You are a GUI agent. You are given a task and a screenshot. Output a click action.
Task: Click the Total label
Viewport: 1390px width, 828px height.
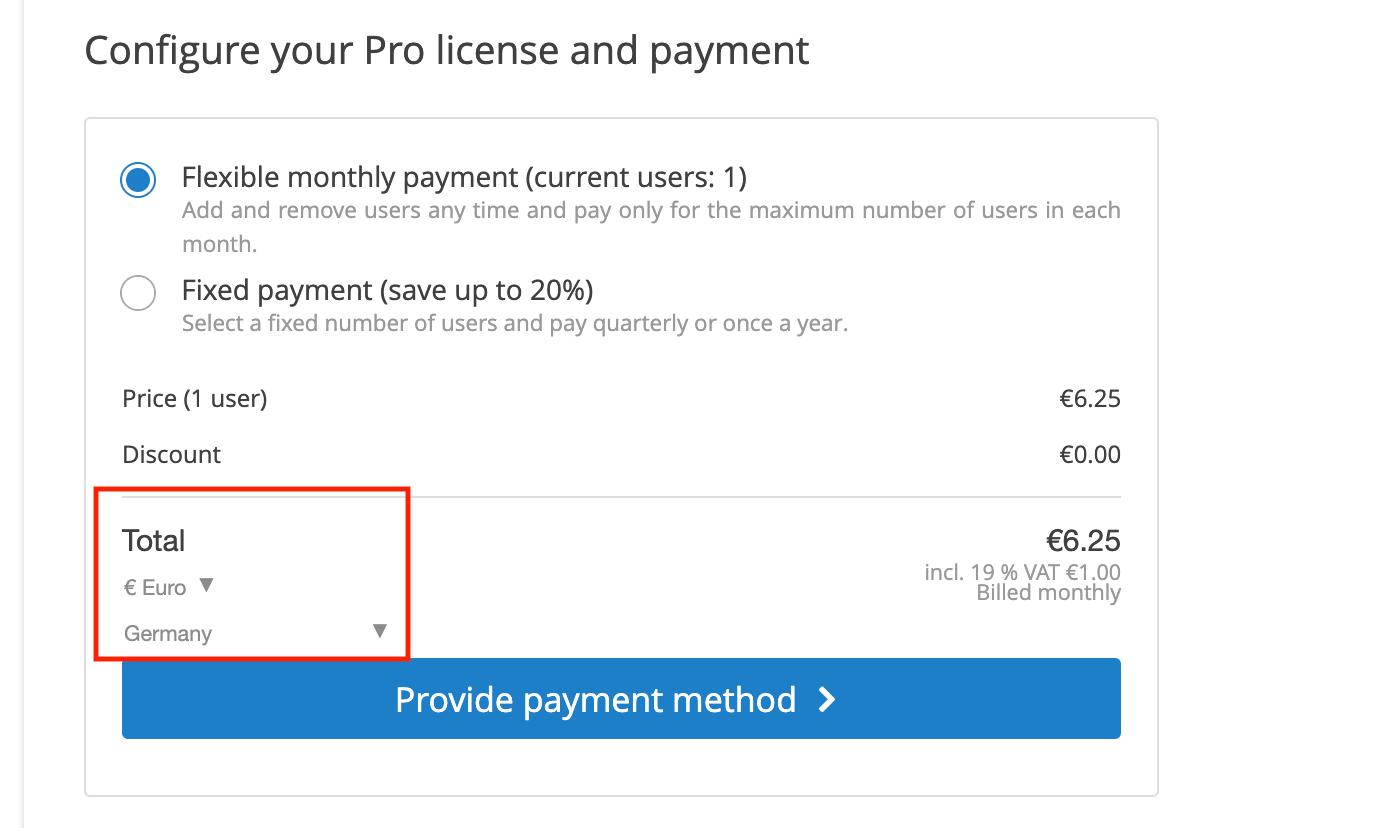pos(153,540)
